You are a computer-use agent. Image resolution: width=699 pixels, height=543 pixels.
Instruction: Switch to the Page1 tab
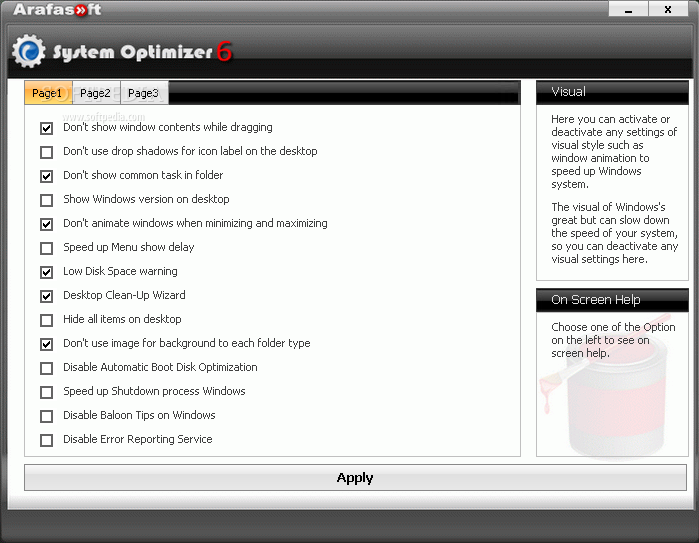click(48, 93)
